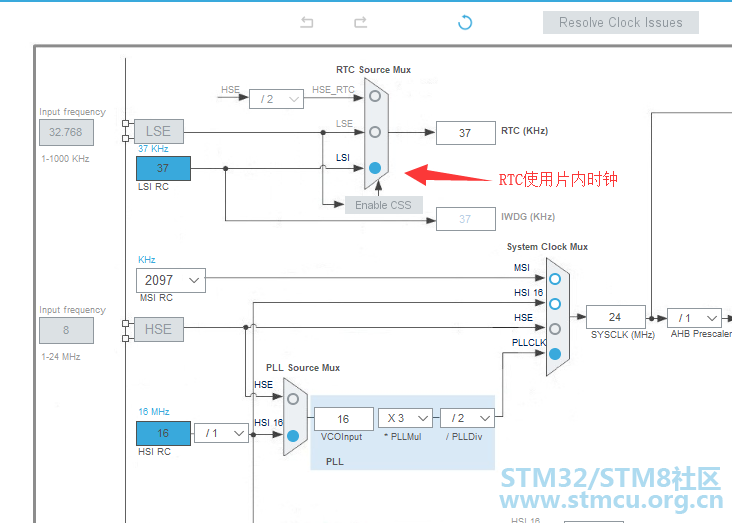Click the RTC Source Mux label
This screenshot has height=523, width=732.
[373, 70]
